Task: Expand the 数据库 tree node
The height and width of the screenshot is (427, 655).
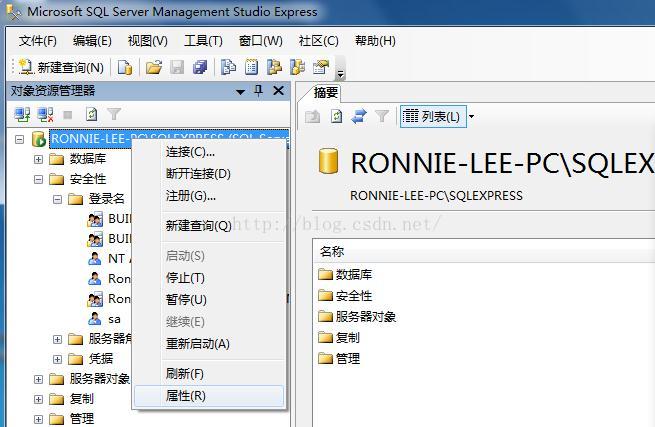Action: pos(38,159)
